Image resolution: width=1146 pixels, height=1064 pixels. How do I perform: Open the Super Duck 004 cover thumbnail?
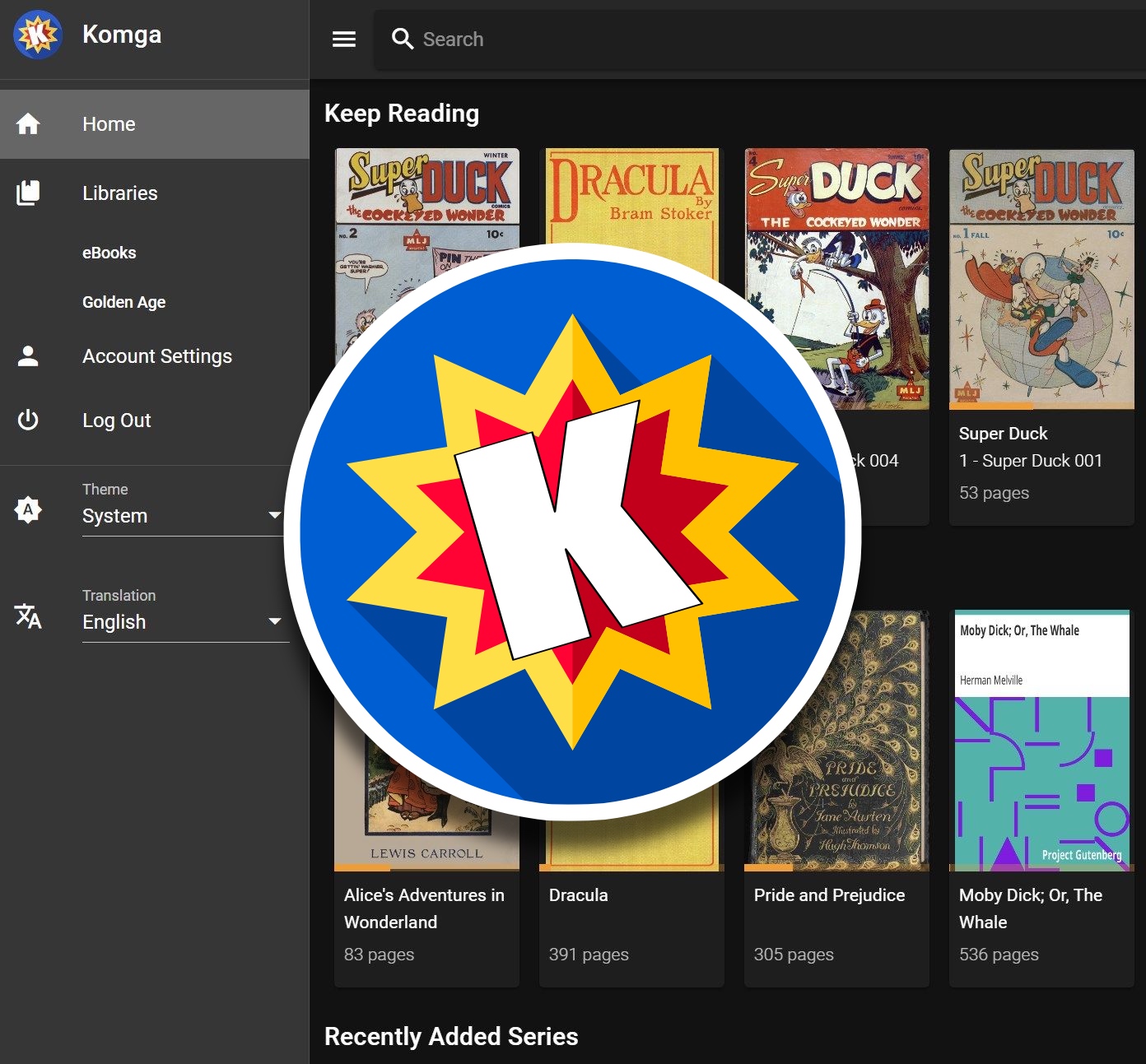(x=836, y=278)
